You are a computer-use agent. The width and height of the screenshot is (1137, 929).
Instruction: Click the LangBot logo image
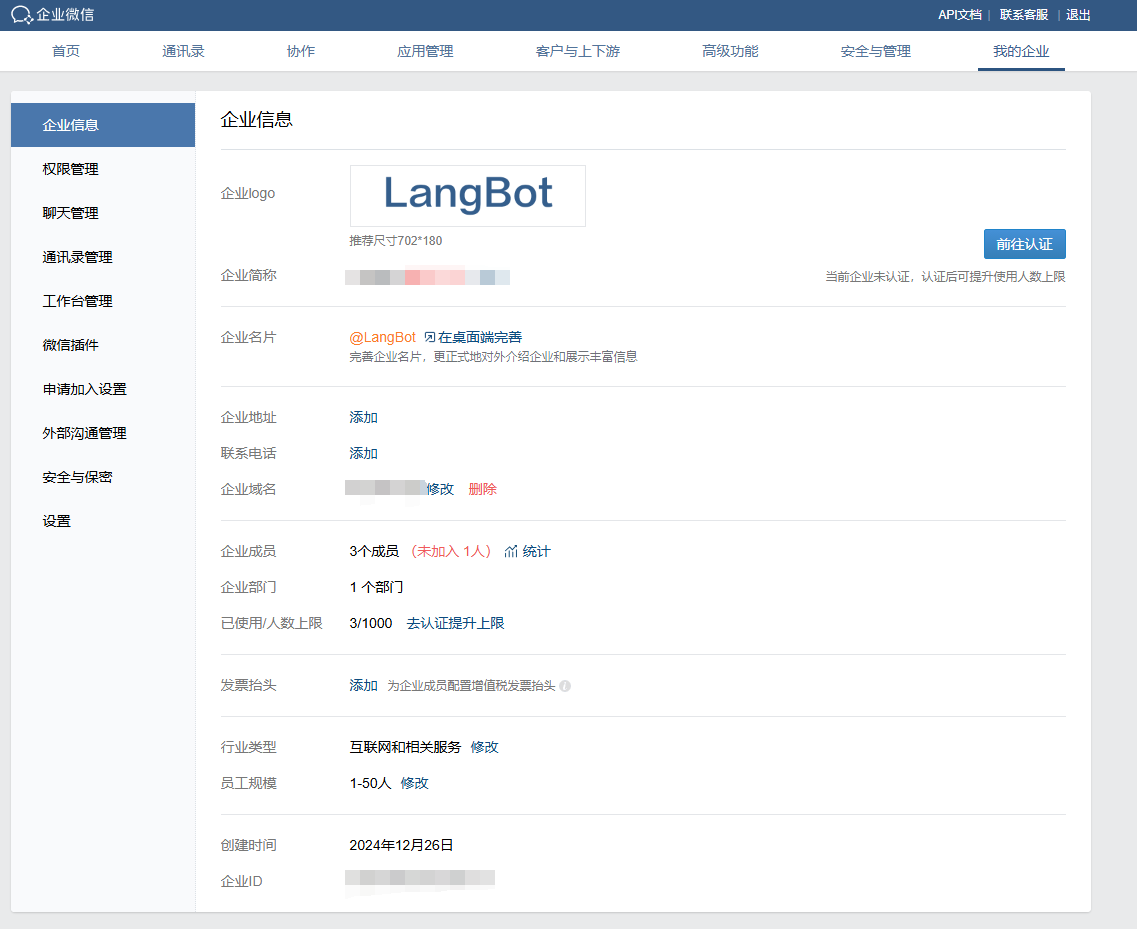467,195
